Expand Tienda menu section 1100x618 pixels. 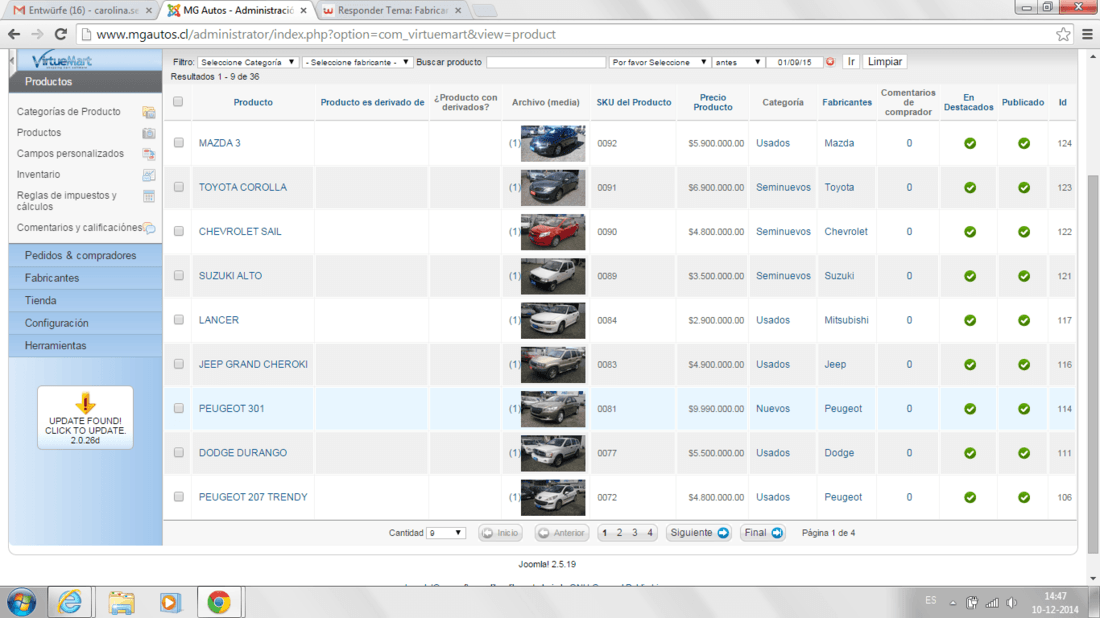86,300
